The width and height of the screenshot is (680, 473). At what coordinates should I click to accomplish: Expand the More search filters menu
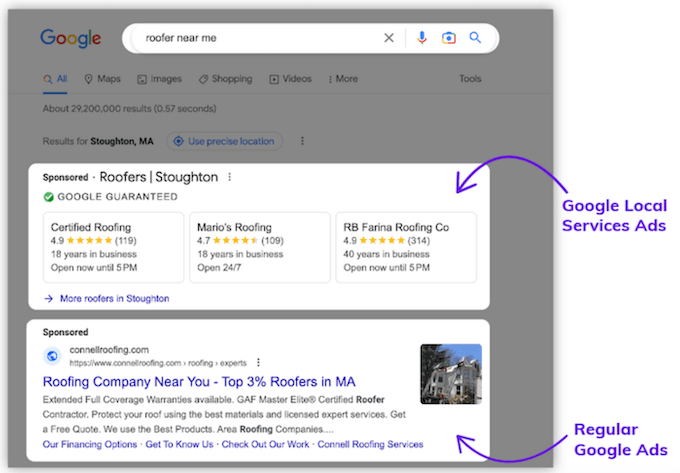click(342, 79)
